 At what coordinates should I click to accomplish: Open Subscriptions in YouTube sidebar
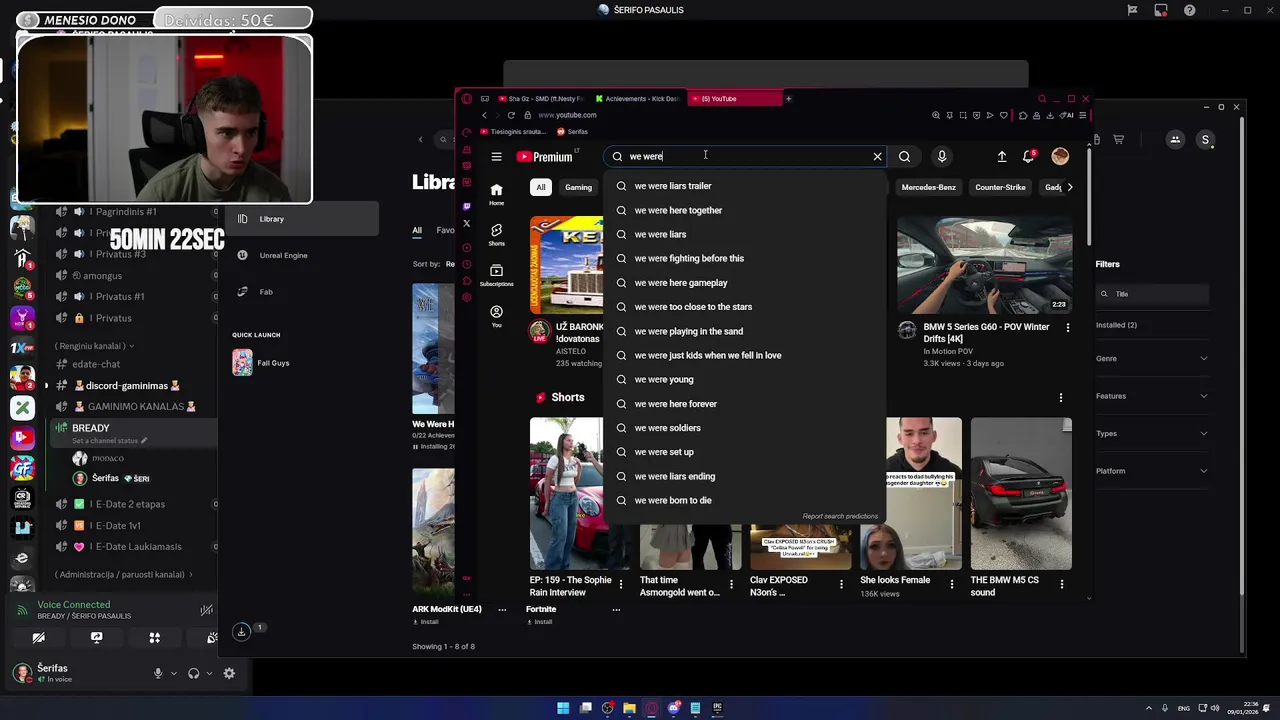(496, 275)
